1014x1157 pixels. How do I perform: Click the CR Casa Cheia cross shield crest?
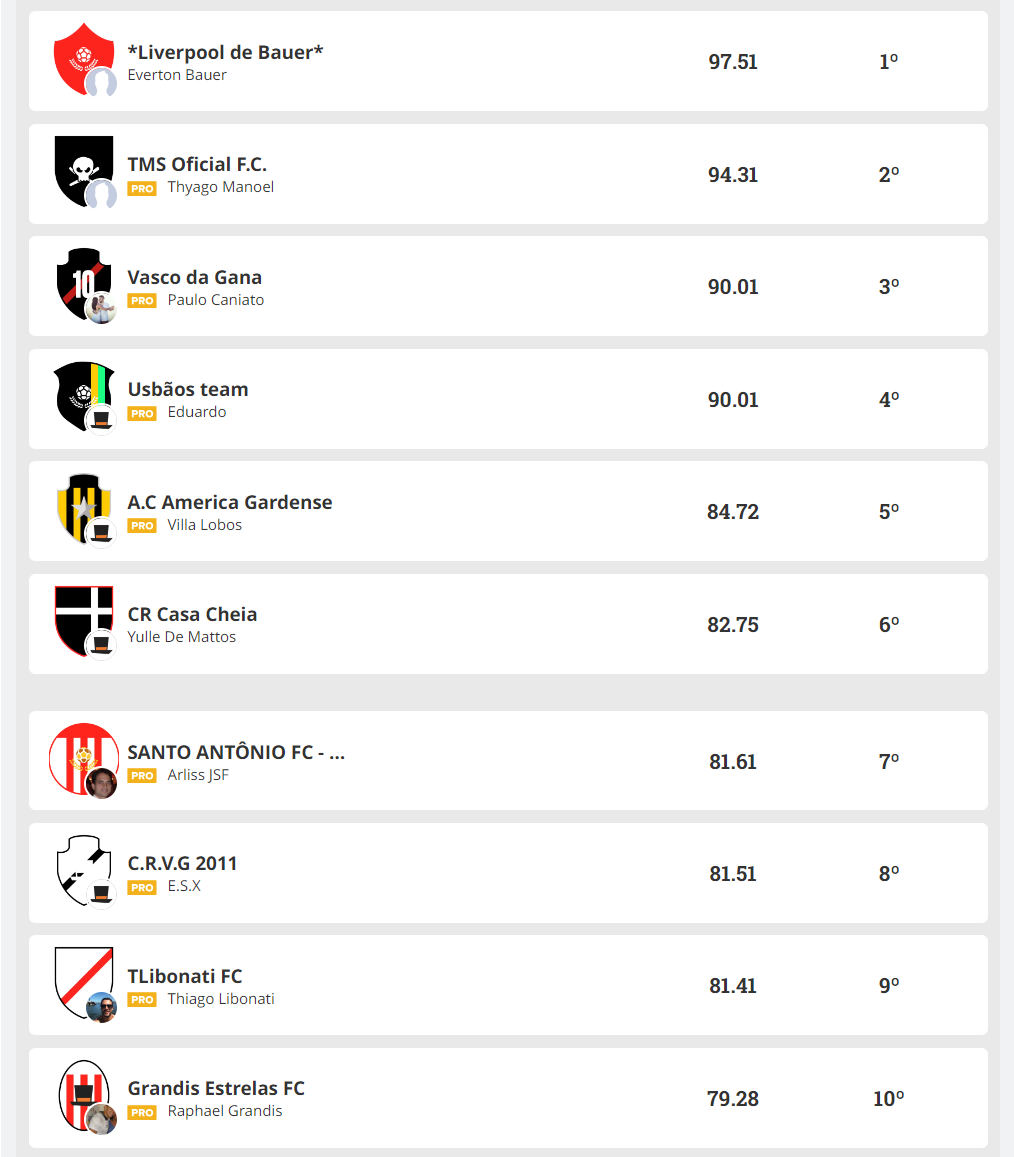coord(78,615)
